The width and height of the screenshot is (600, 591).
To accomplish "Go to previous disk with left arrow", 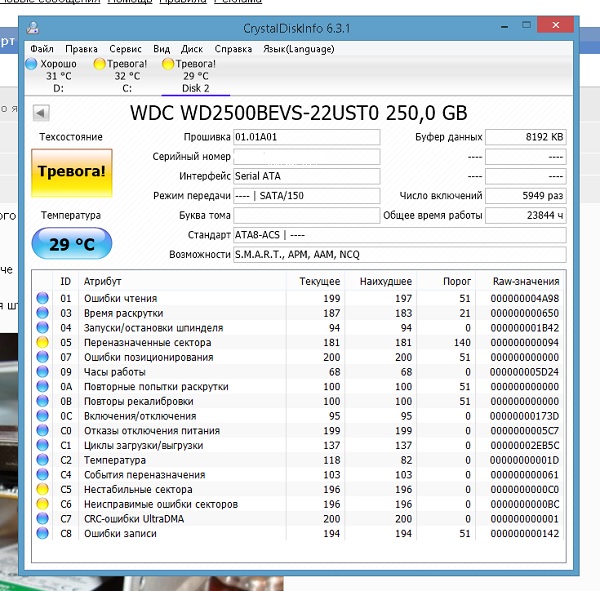I will 41,113.
